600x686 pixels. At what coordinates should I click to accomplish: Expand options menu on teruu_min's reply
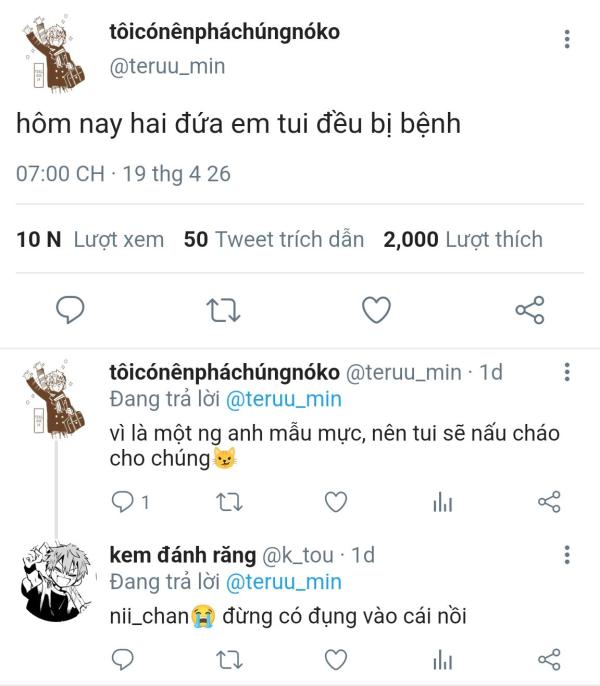567,372
